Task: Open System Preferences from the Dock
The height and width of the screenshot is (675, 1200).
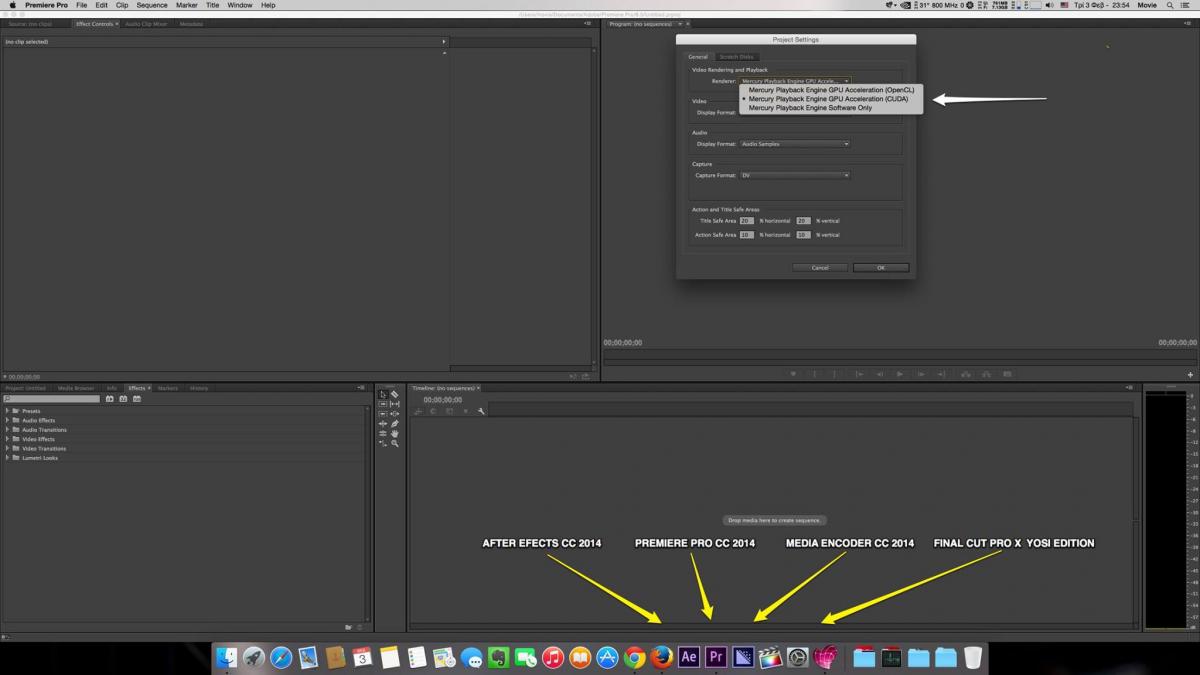Action: coord(797,657)
